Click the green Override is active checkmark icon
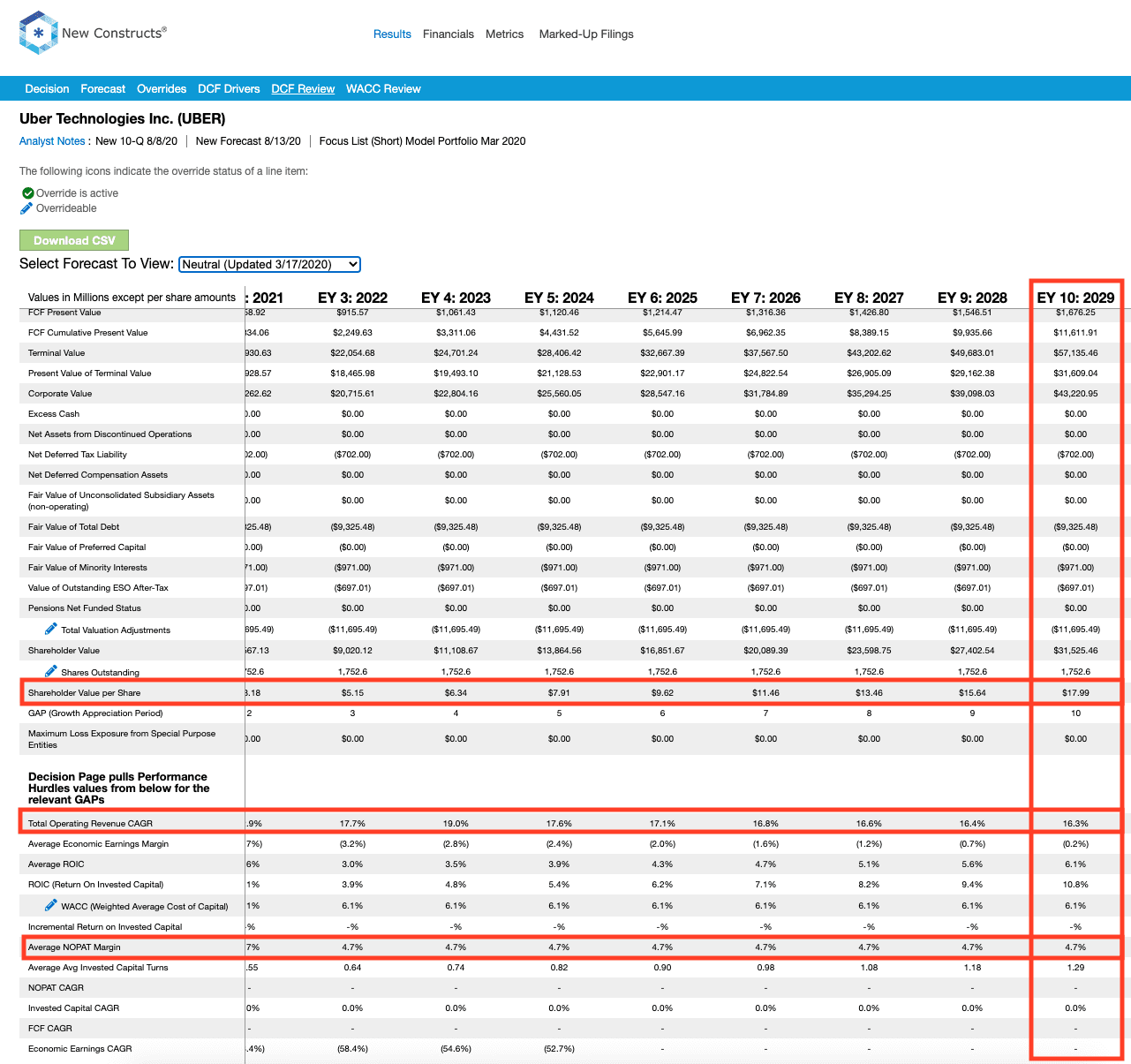Screen dimensions: 1131x1064 coord(27,192)
